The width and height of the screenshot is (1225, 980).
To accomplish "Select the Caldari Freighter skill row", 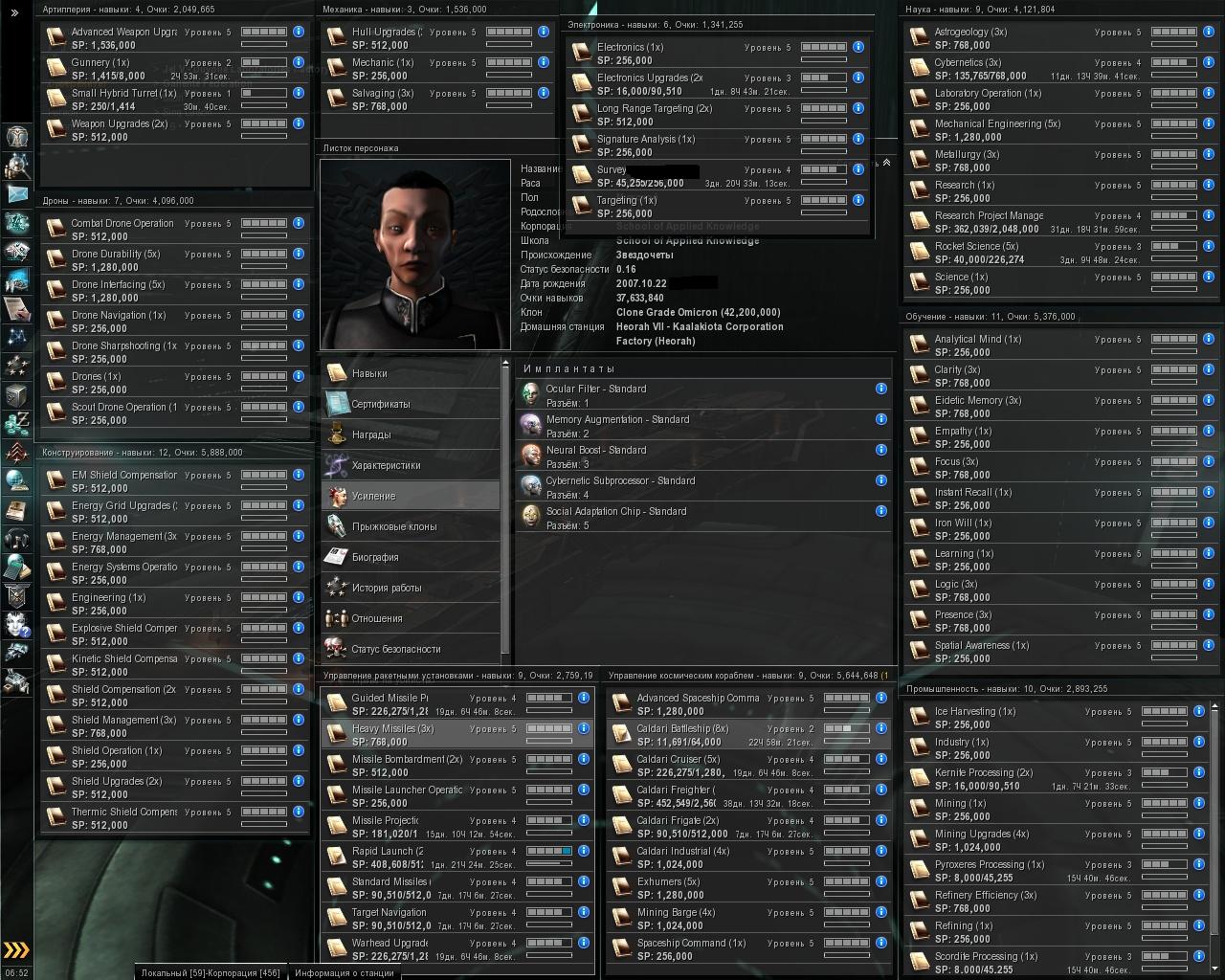I will coord(748,796).
